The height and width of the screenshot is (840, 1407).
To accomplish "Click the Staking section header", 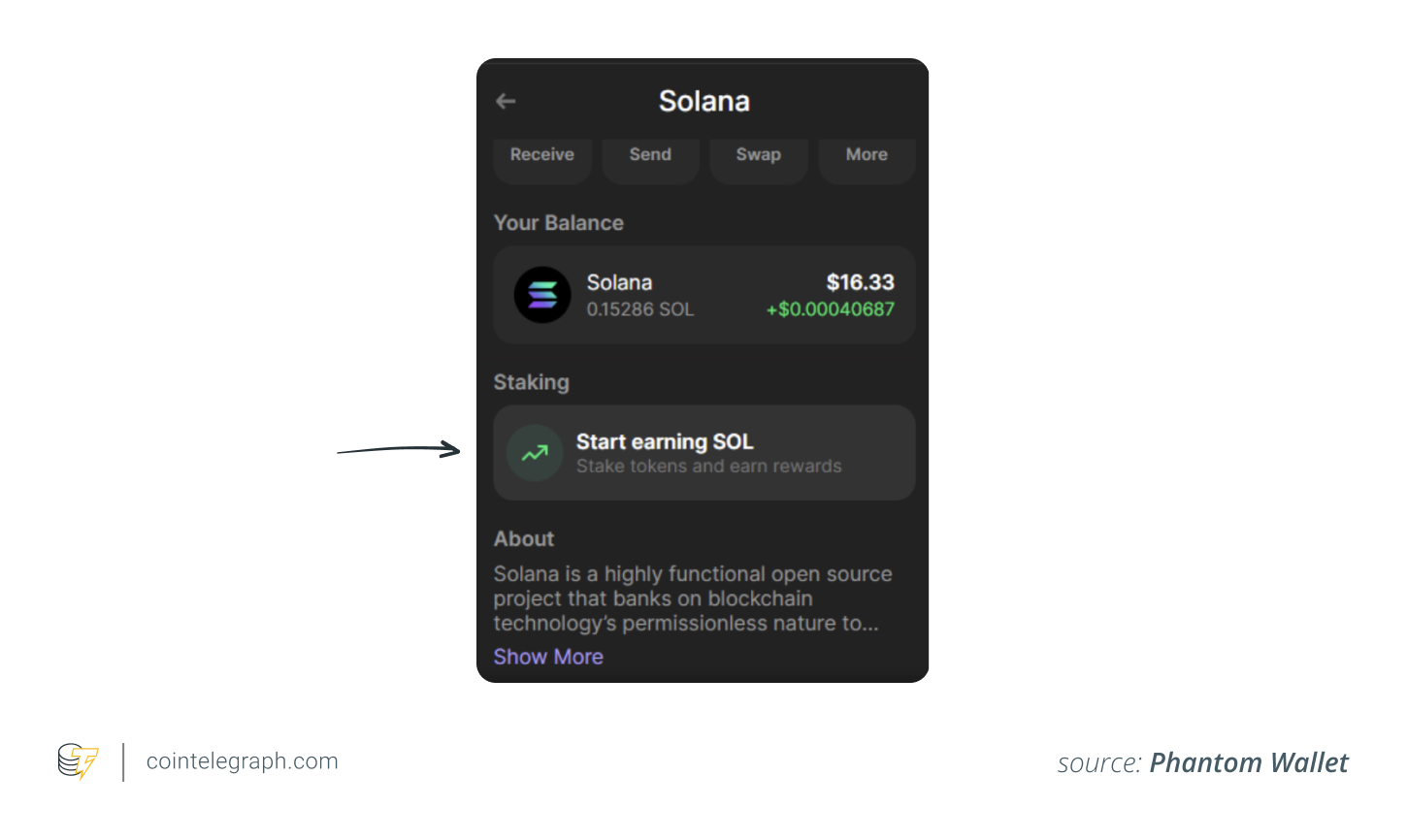I will [531, 382].
